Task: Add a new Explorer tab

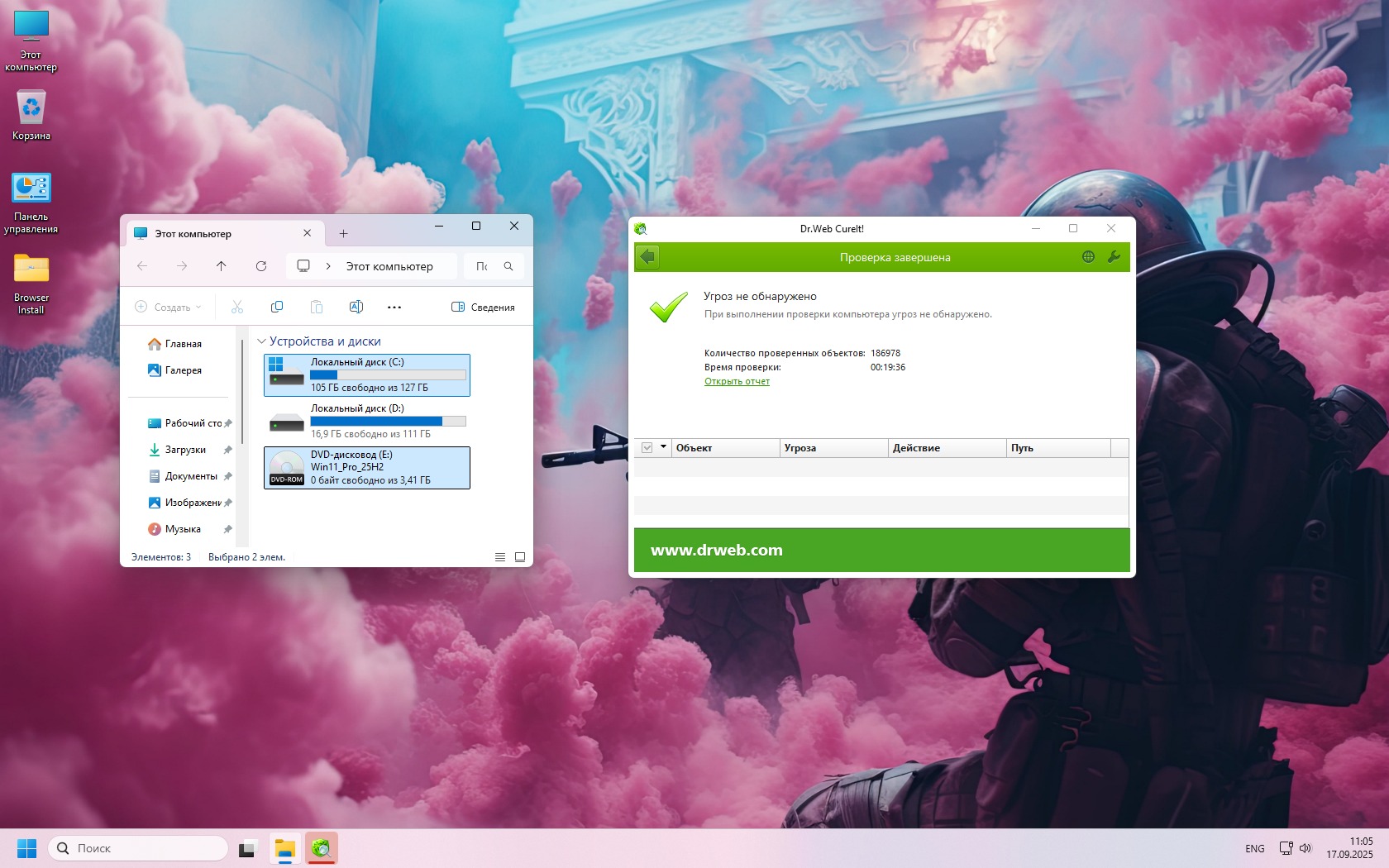Action: click(x=343, y=234)
